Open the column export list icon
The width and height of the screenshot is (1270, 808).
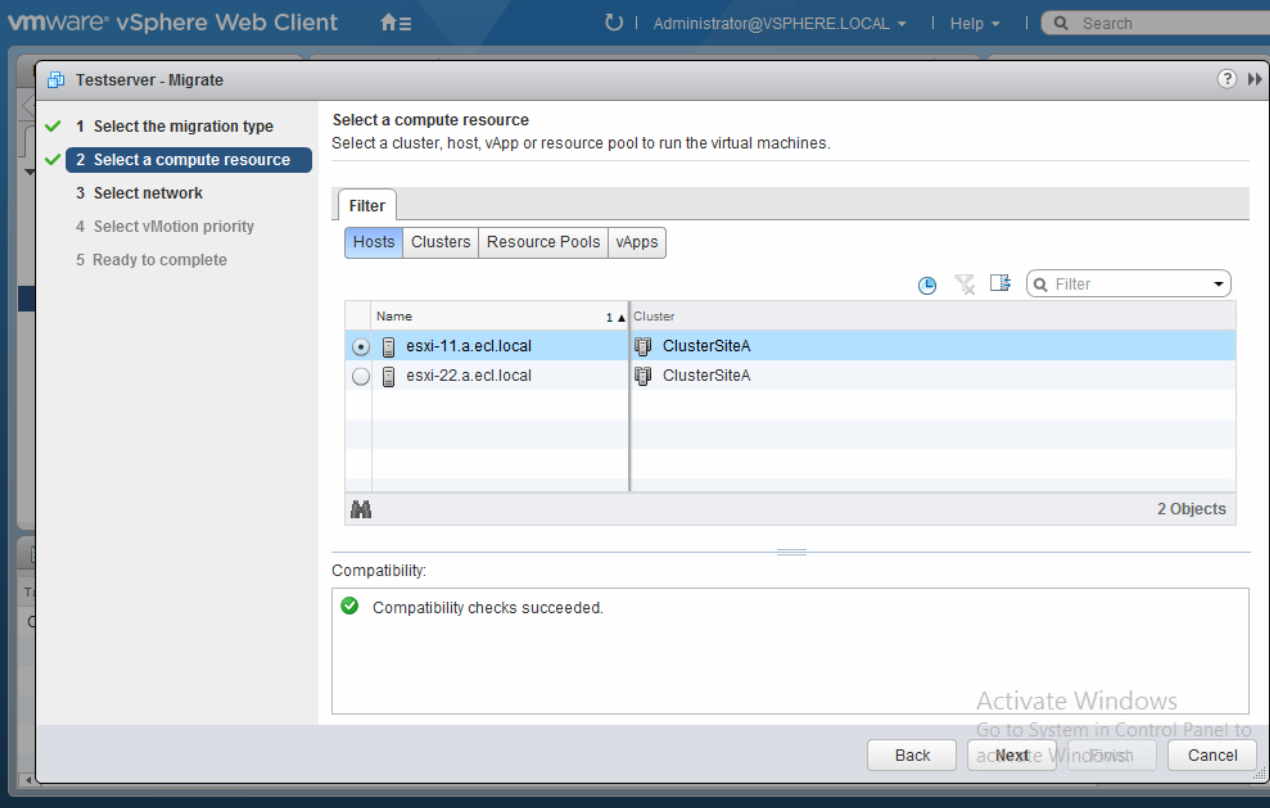pos(1000,284)
